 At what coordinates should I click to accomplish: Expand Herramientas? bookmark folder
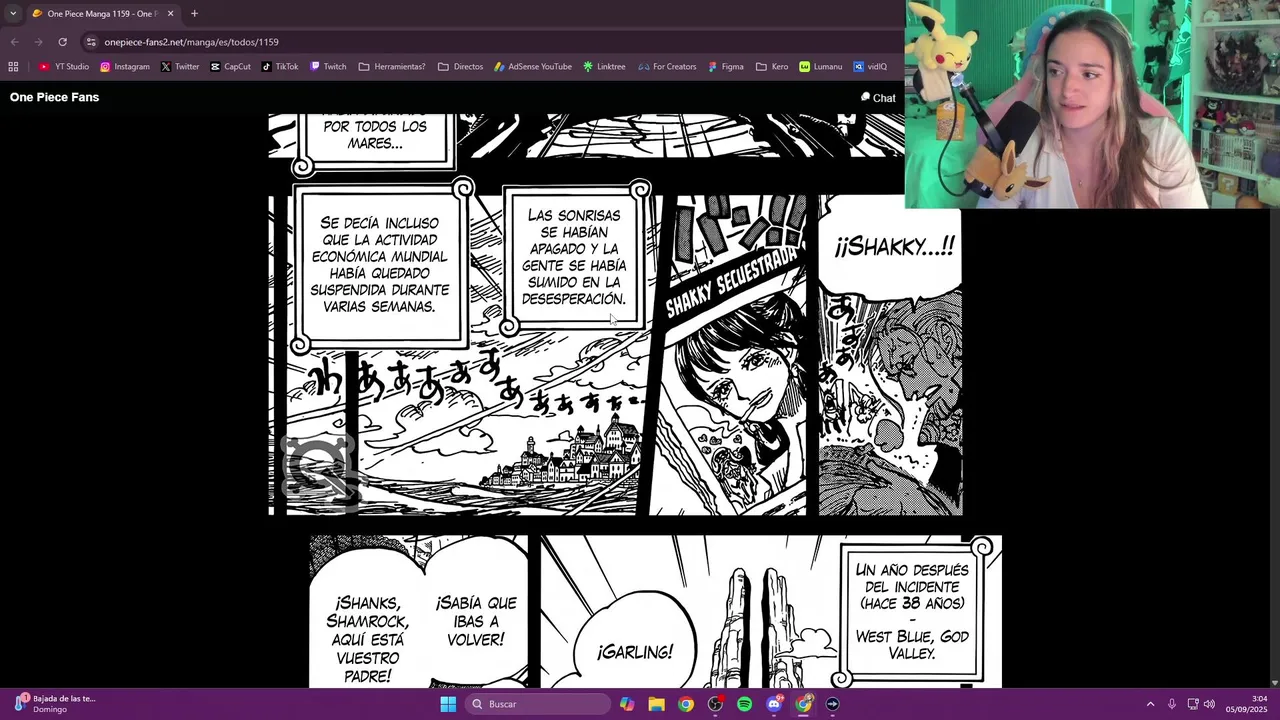pos(392,67)
